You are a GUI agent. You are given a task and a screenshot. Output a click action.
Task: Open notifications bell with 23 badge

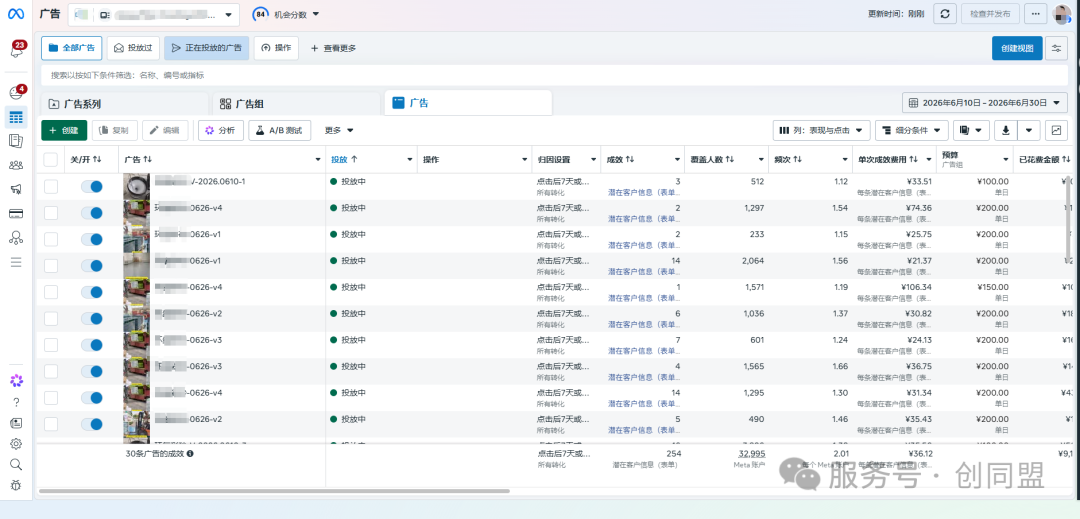pos(17,51)
